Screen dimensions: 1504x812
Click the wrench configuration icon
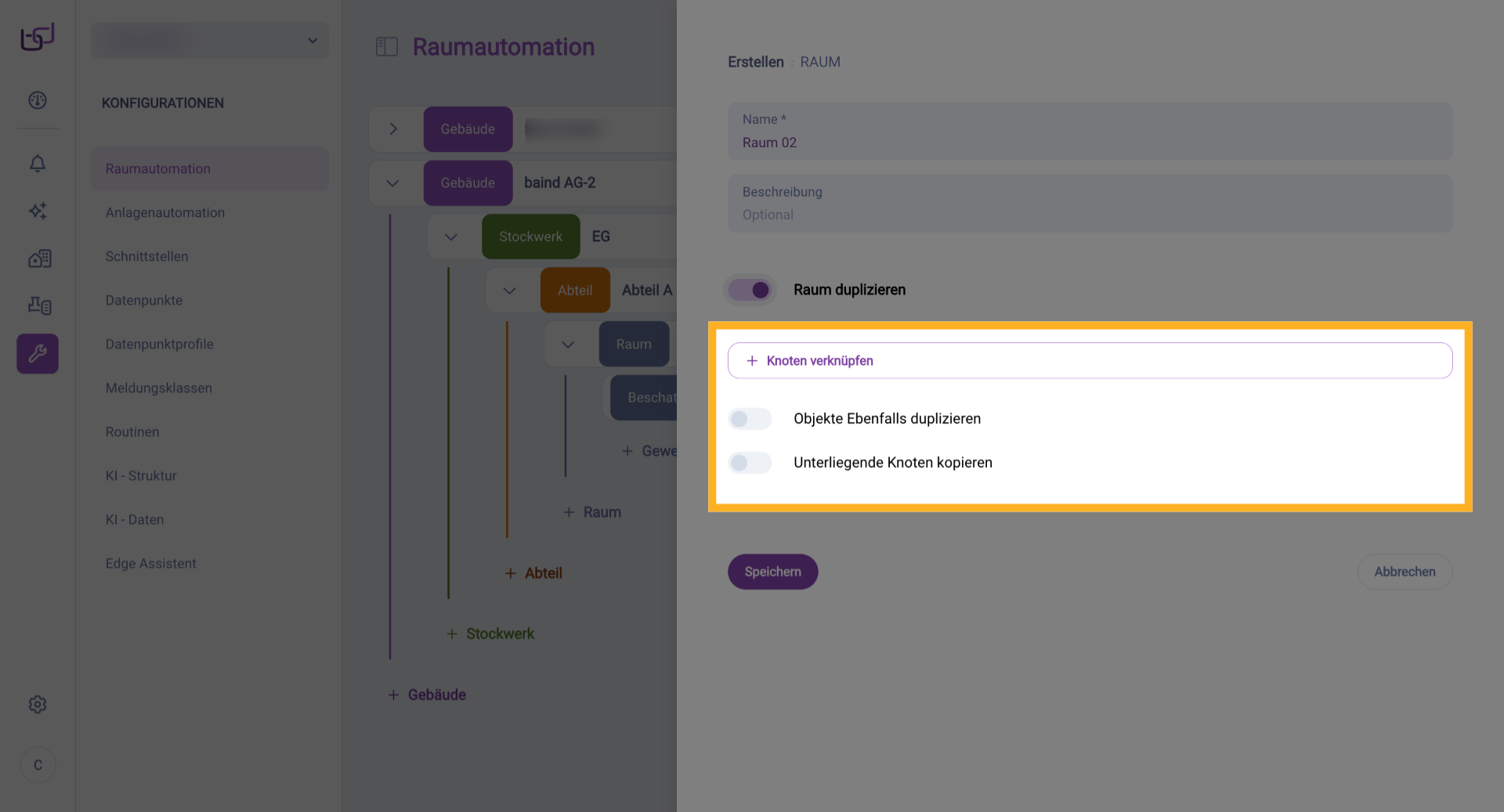coord(38,354)
